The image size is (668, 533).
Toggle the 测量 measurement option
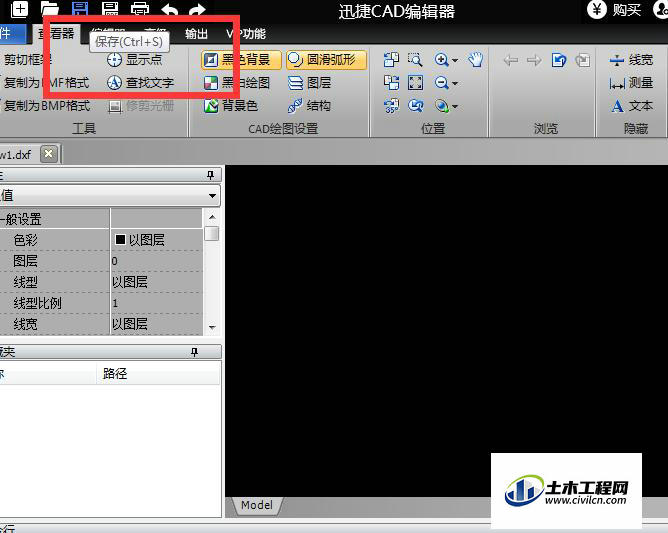(x=631, y=83)
